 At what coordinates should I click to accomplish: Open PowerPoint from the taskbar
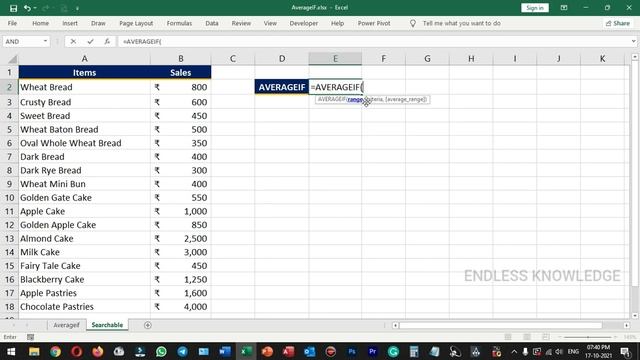pos(267,351)
